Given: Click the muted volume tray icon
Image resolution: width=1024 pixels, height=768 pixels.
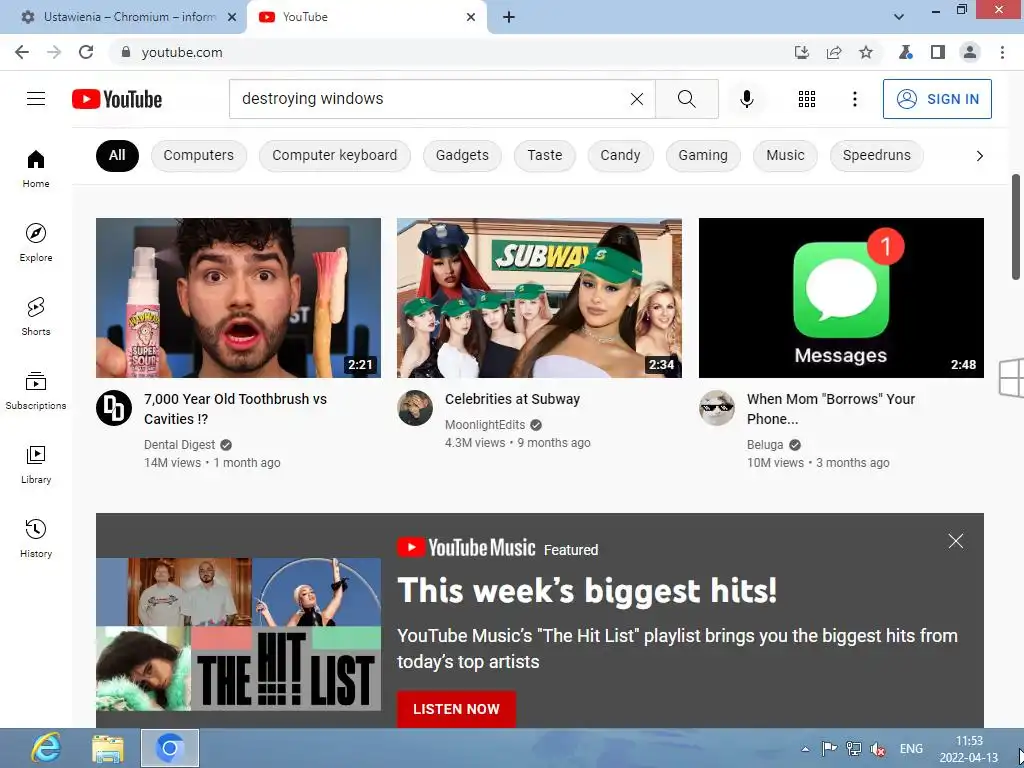Looking at the screenshot, I should click(x=878, y=749).
